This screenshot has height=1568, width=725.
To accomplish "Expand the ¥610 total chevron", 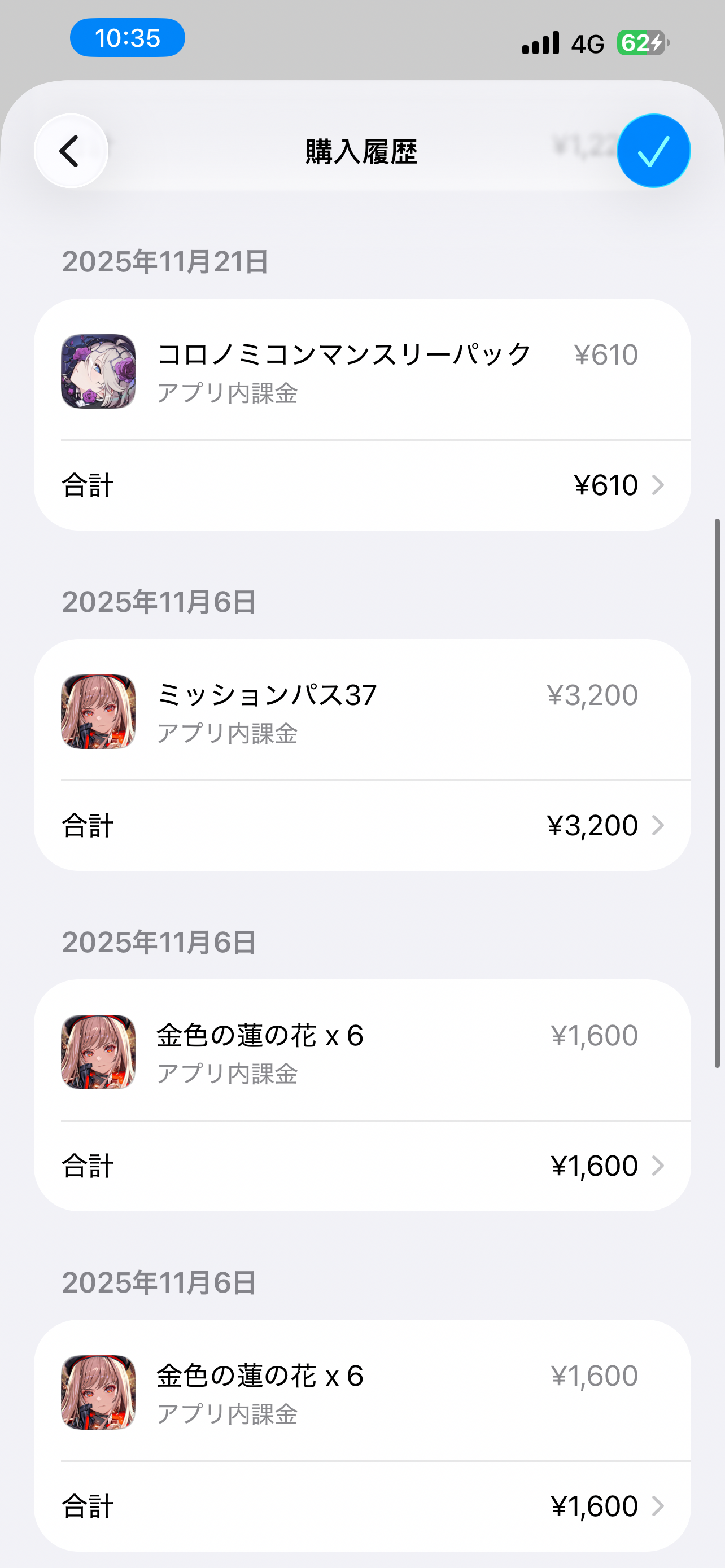I will pos(658,485).
